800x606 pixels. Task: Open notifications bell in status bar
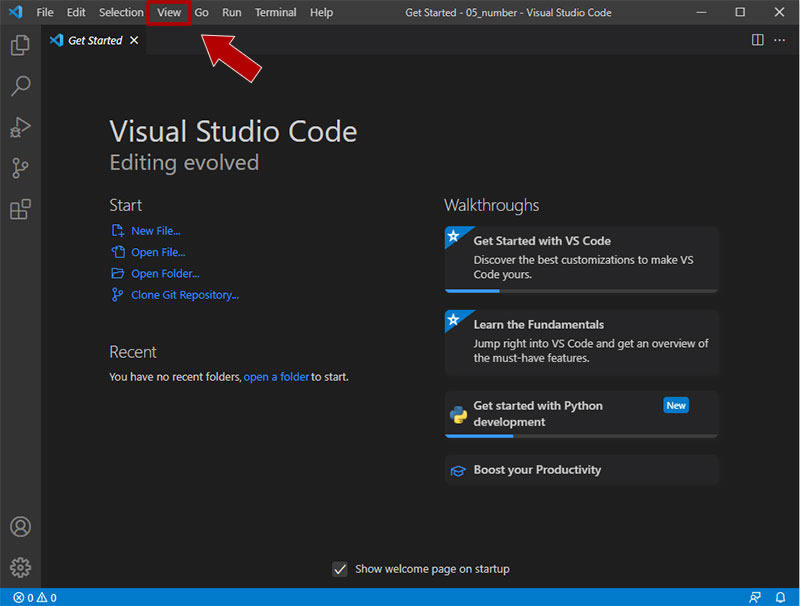pos(780,597)
